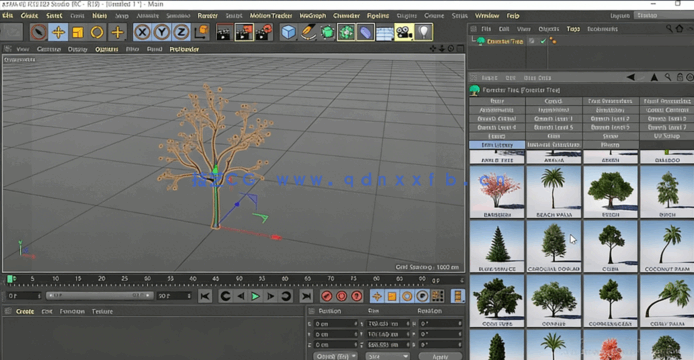Open the array/modeling objects icon

click(346, 32)
